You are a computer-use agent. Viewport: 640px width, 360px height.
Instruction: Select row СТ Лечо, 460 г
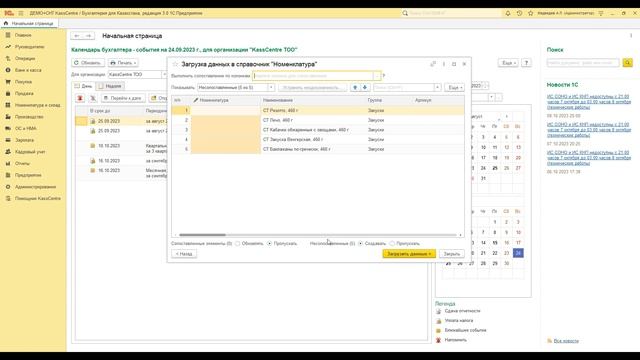[318, 120]
